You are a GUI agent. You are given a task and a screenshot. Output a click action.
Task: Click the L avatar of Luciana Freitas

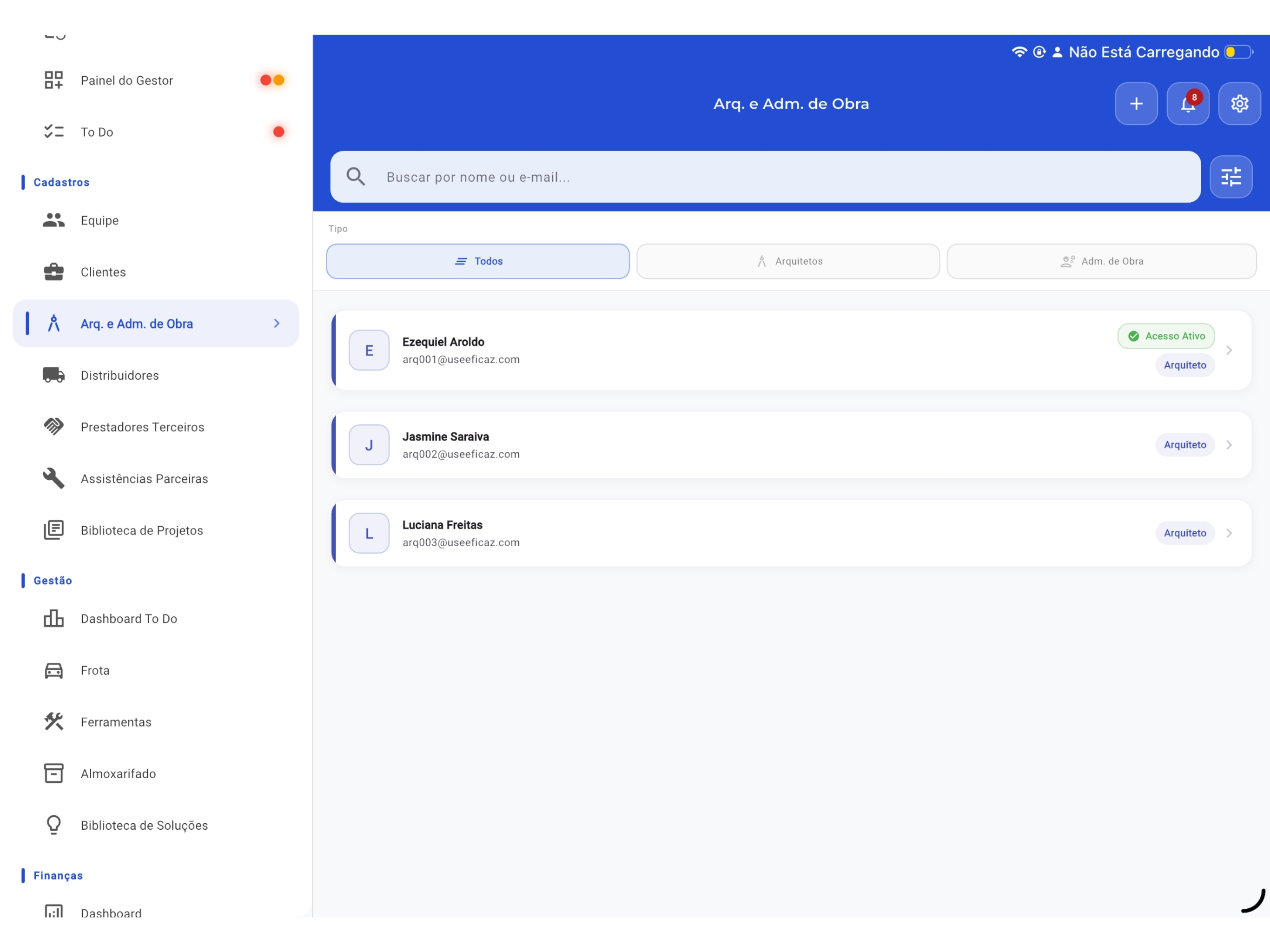tap(369, 534)
